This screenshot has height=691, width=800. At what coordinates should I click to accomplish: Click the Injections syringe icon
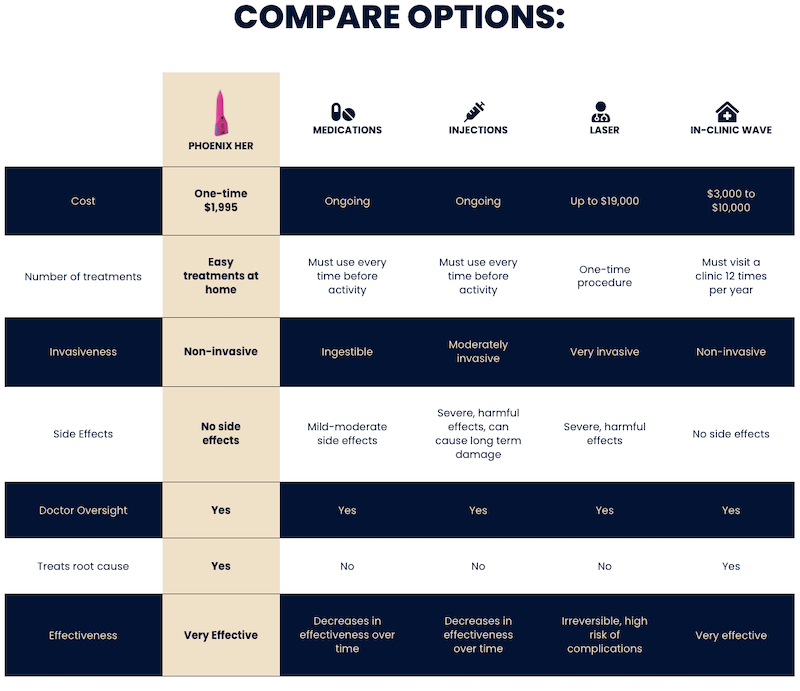(x=474, y=111)
